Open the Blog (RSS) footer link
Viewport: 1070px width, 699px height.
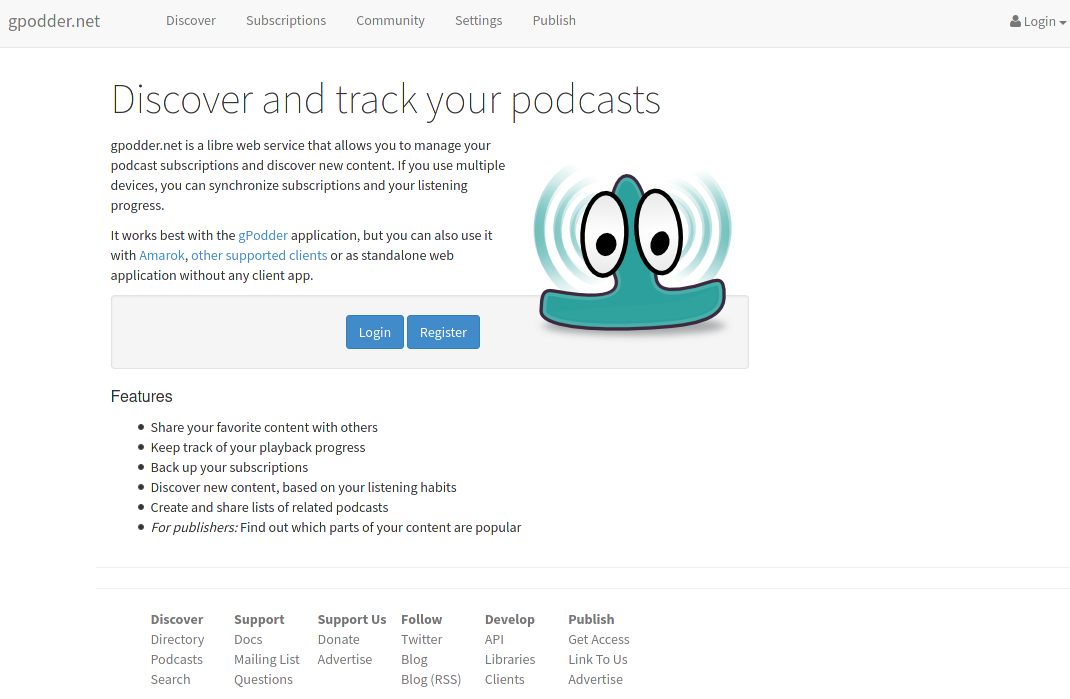click(x=431, y=679)
